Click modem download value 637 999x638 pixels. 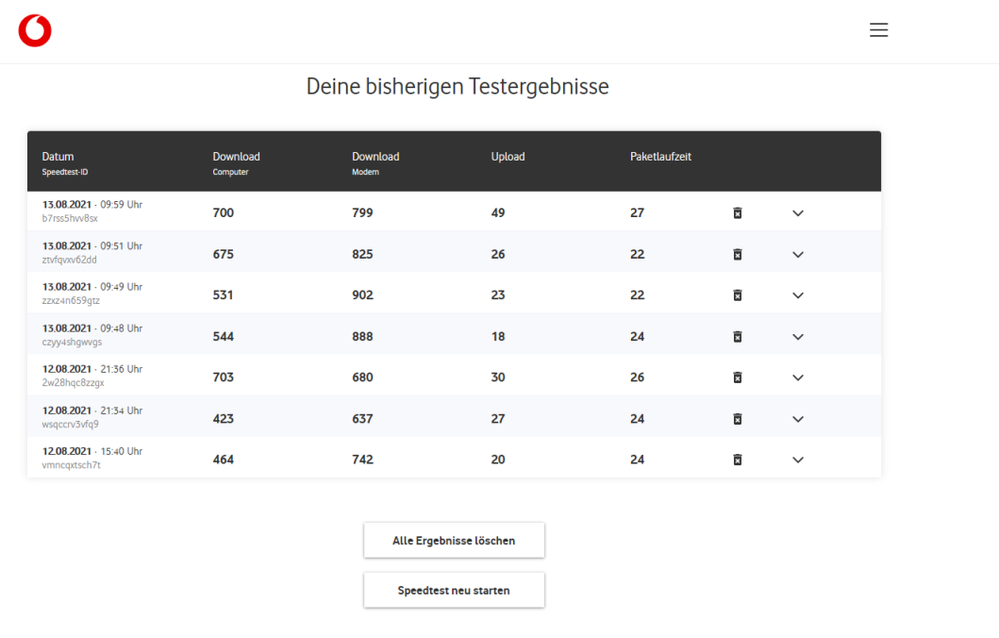[363, 419]
